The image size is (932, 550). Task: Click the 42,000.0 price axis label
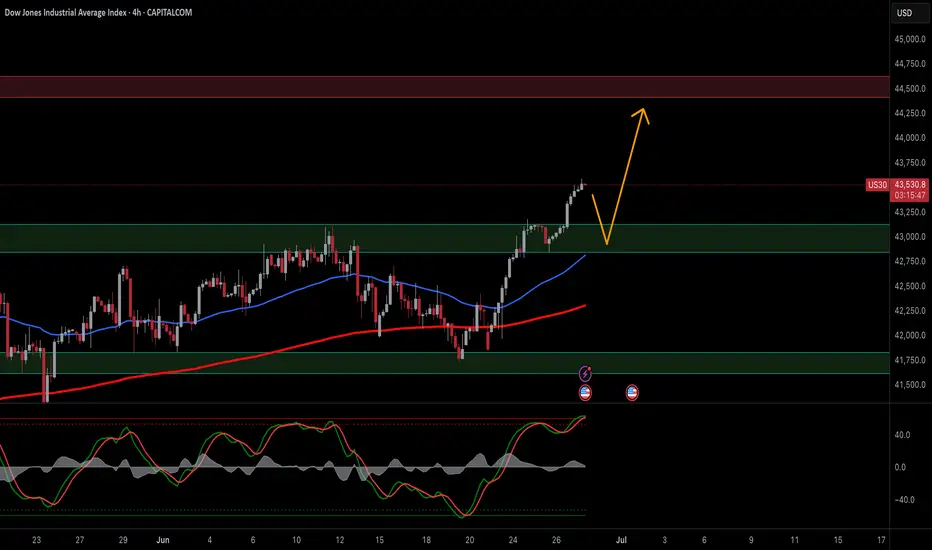coord(910,335)
